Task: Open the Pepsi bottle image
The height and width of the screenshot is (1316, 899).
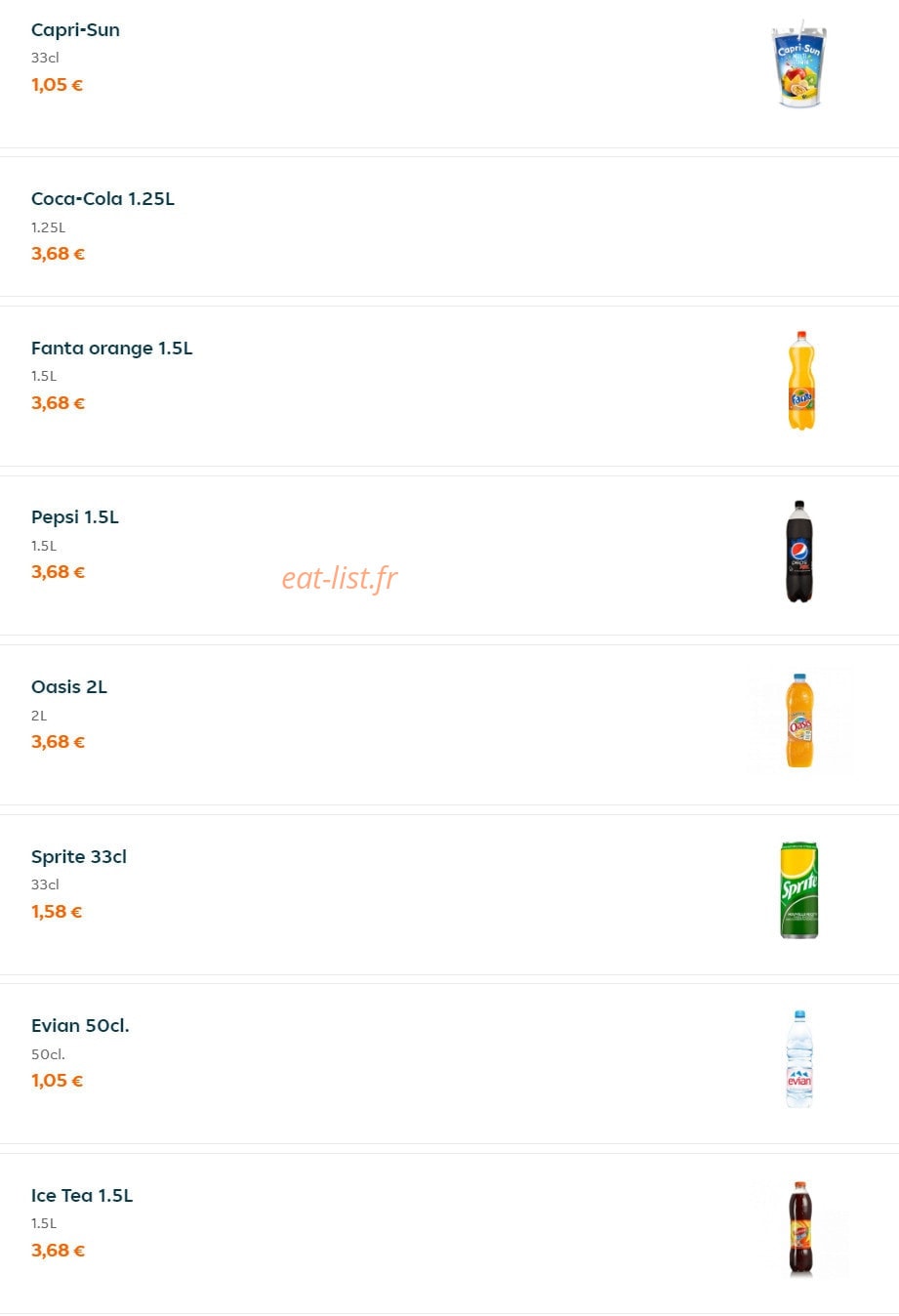Action: coord(799,551)
